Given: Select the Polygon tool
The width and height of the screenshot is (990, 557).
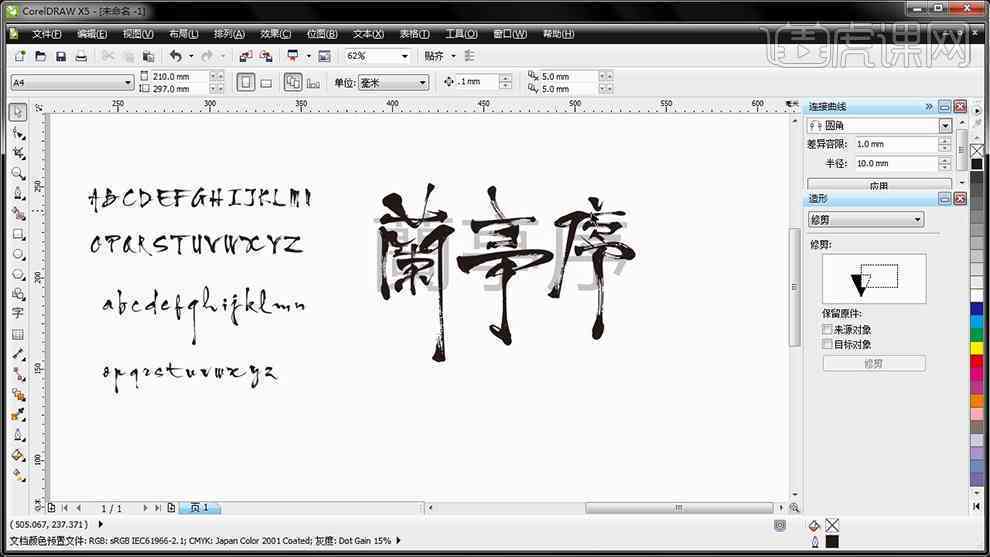Looking at the screenshot, I should [x=18, y=275].
